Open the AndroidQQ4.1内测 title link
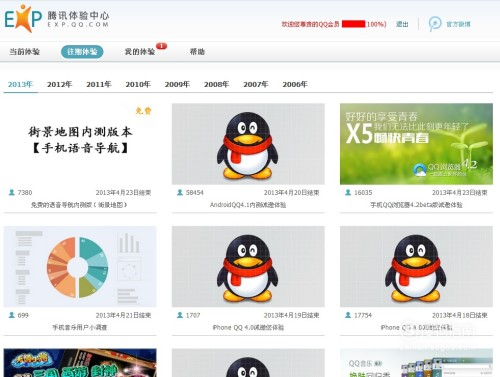The image size is (500, 377). click(248, 205)
